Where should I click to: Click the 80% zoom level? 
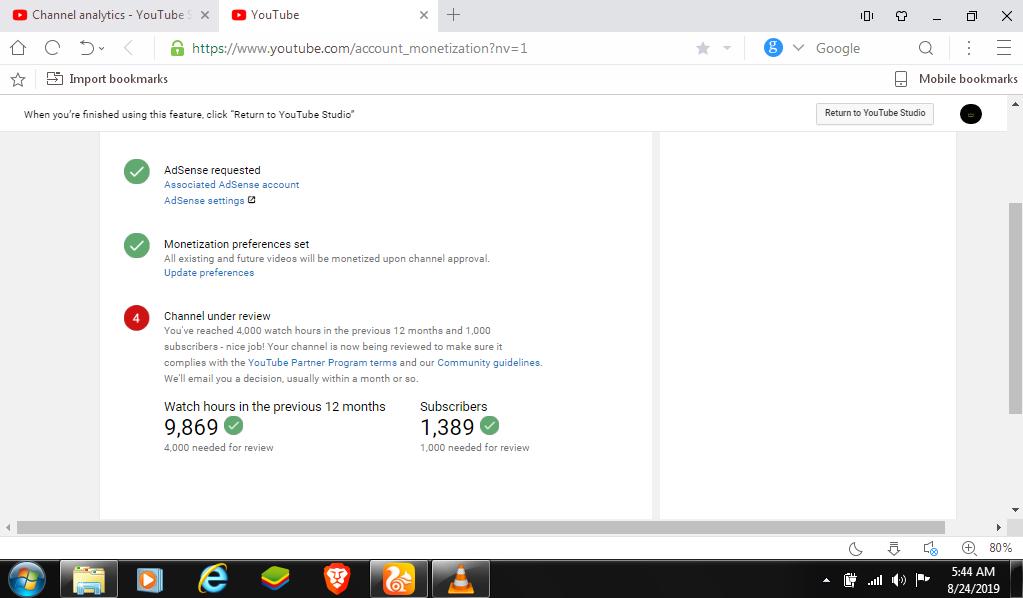tap(1000, 548)
